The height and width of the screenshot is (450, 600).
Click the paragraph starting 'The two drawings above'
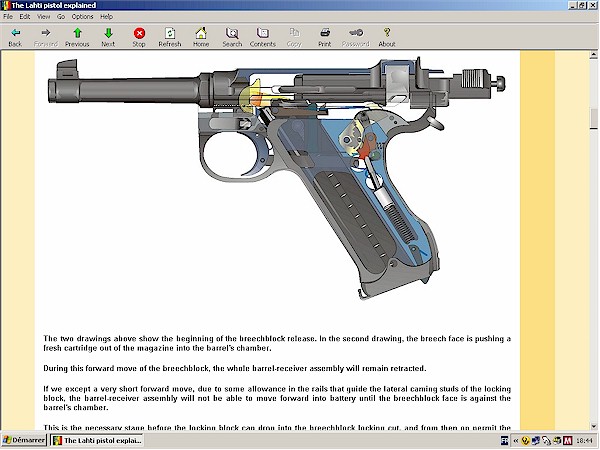277,343
